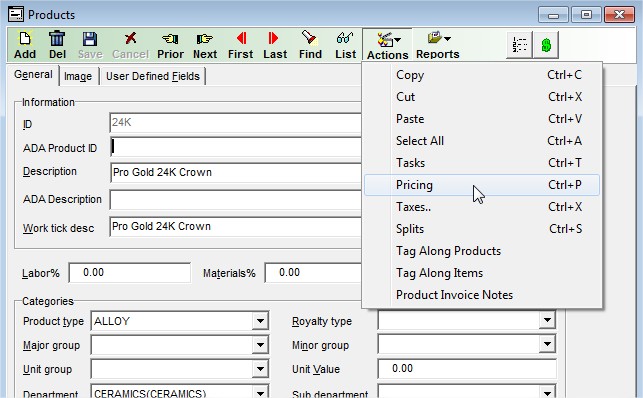Go to the First record
Image resolution: width=643 pixels, height=398 pixels.
(241, 45)
